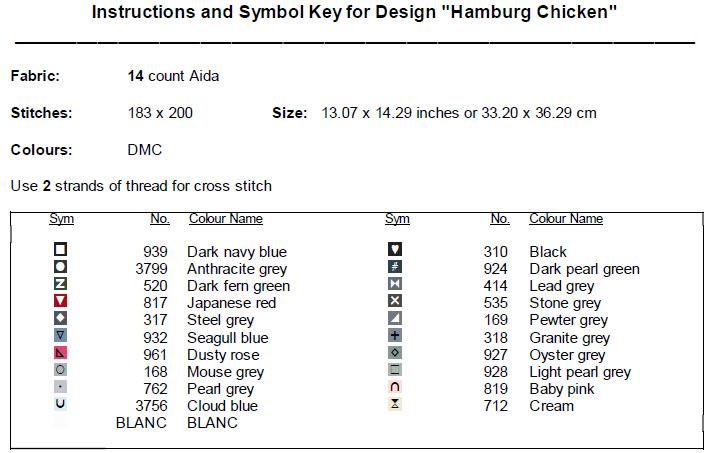Click the Baby pink symbol icon
715x453 pixels.
395,387
